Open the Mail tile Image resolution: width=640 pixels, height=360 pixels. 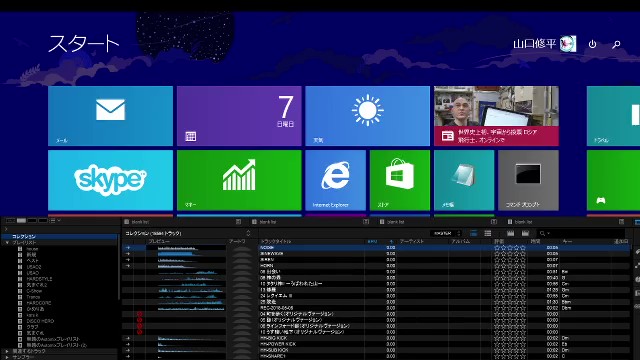pyautogui.click(x=110, y=116)
